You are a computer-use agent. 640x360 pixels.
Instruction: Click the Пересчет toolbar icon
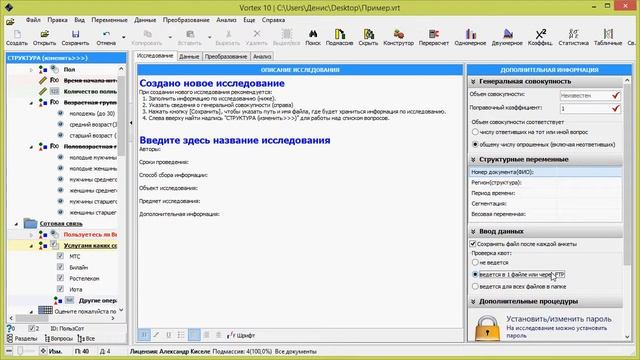coord(433,34)
